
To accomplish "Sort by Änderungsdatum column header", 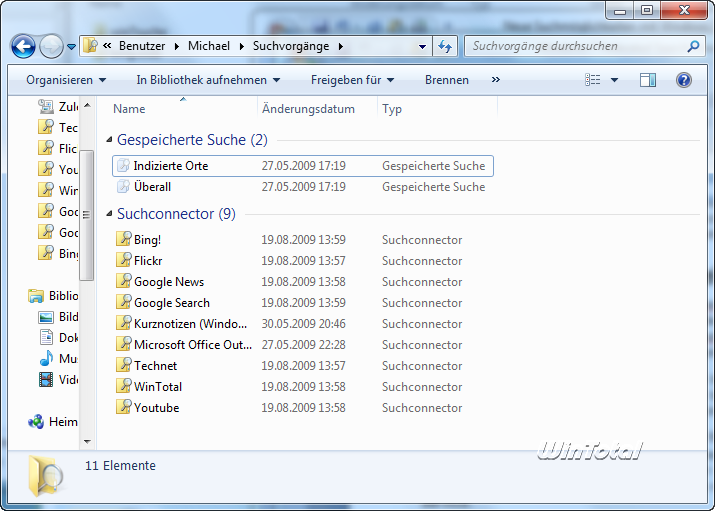I will point(308,109).
